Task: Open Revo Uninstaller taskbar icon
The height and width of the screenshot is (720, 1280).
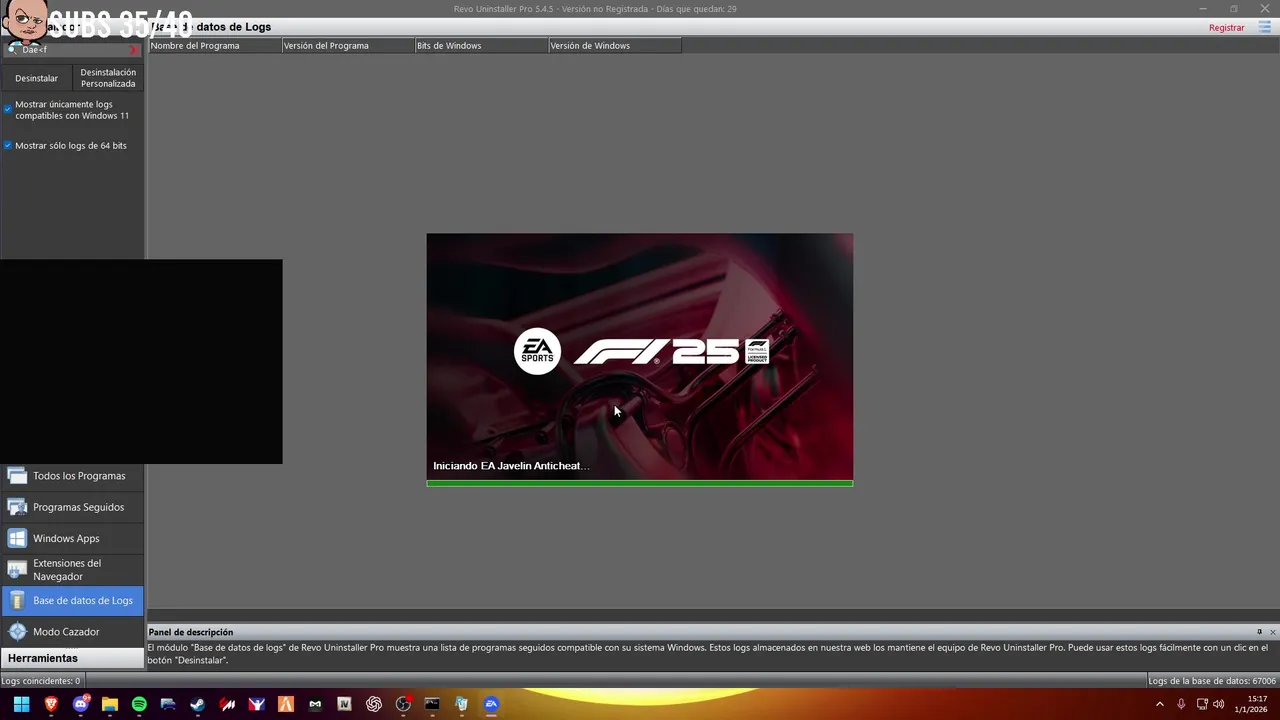Action: tap(461, 704)
